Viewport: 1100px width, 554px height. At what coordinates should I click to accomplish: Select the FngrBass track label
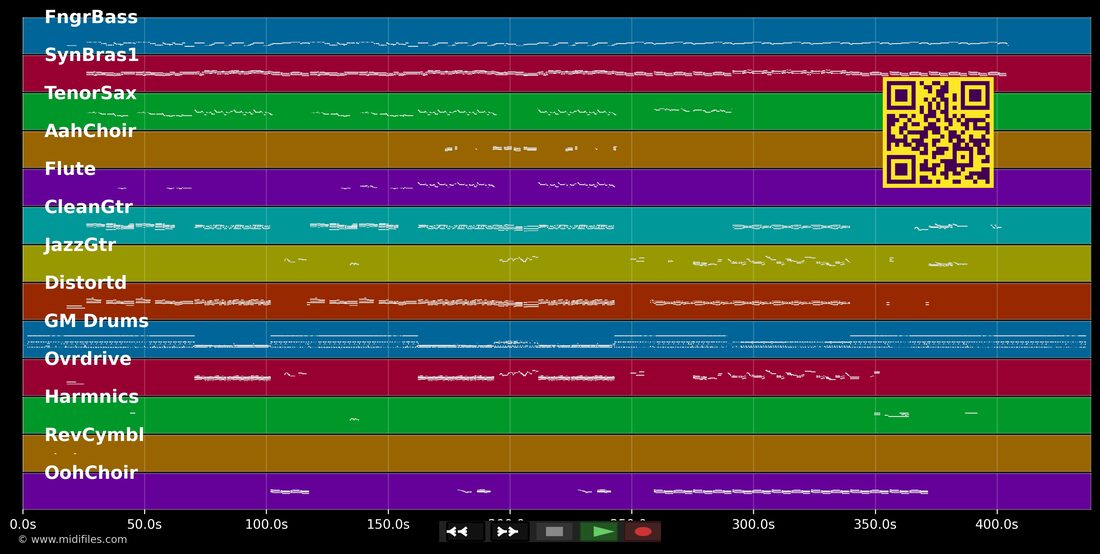[91, 18]
